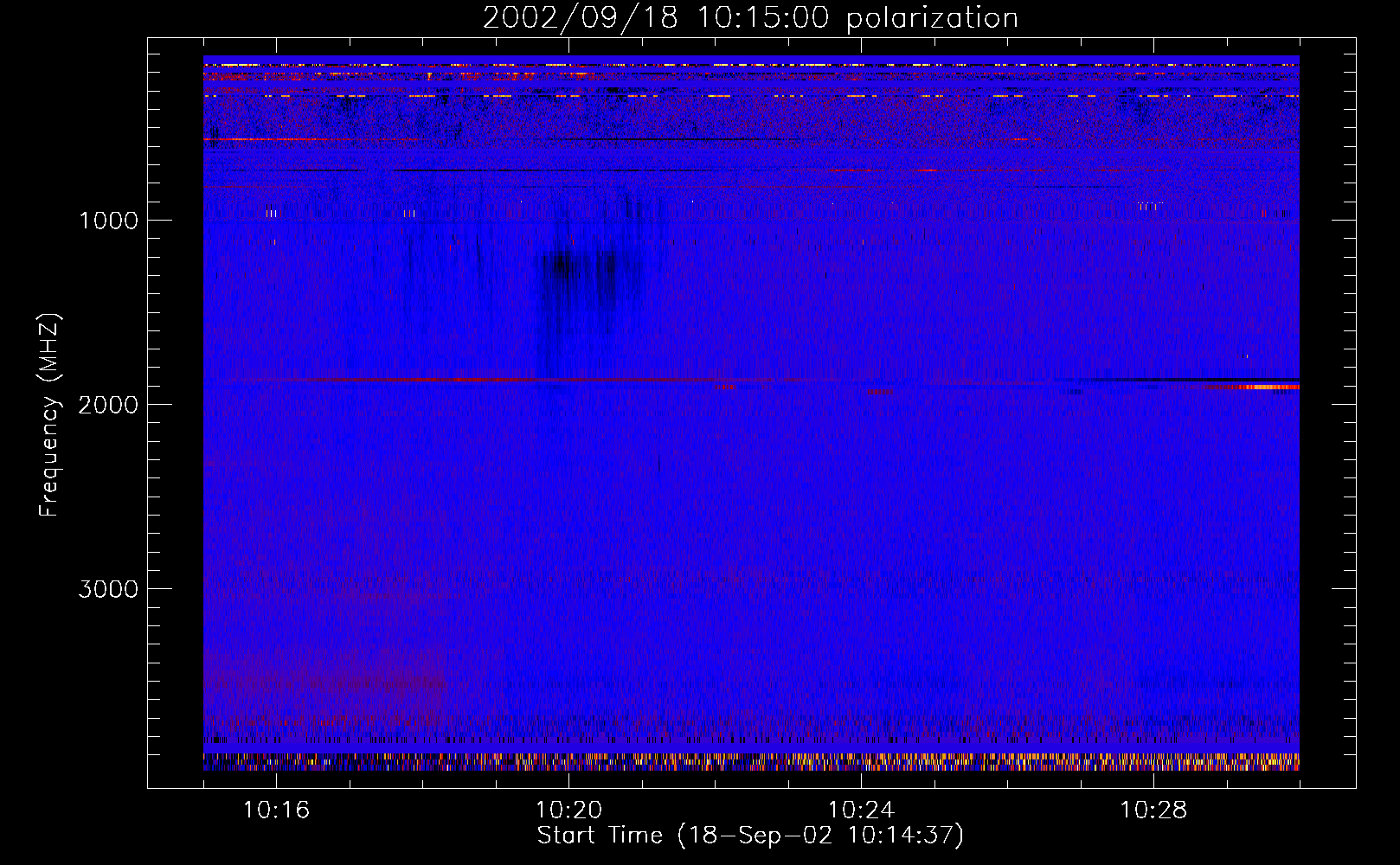The image size is (1400, 865).
Task: Click the 3000 frequency tick label
Action: pyautogui.click(x=108, y=589)
